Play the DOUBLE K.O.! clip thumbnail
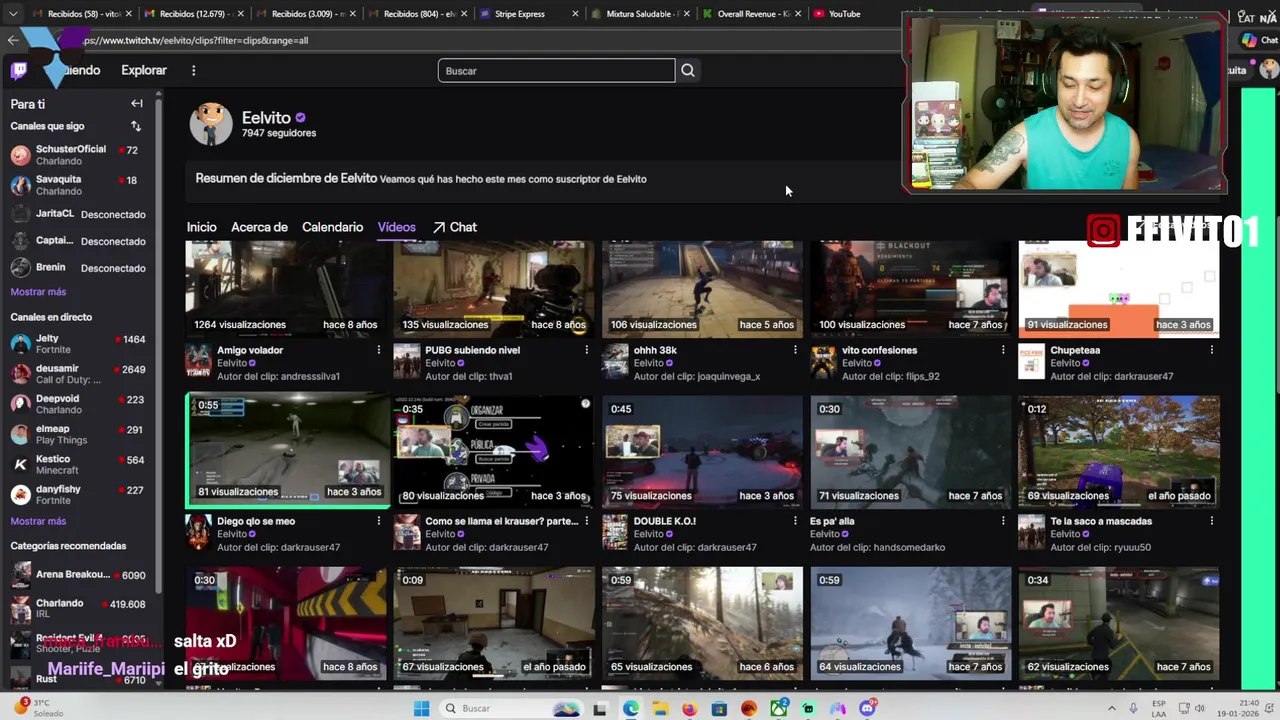Screen dimensions: 1280x720 (x=702, y=450)
